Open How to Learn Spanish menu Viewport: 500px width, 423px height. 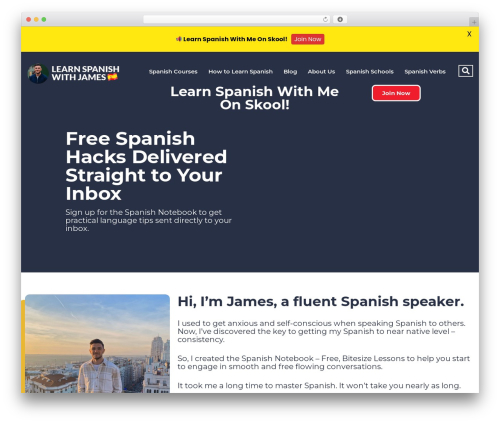pyautogui.click(x=240, y=72)
